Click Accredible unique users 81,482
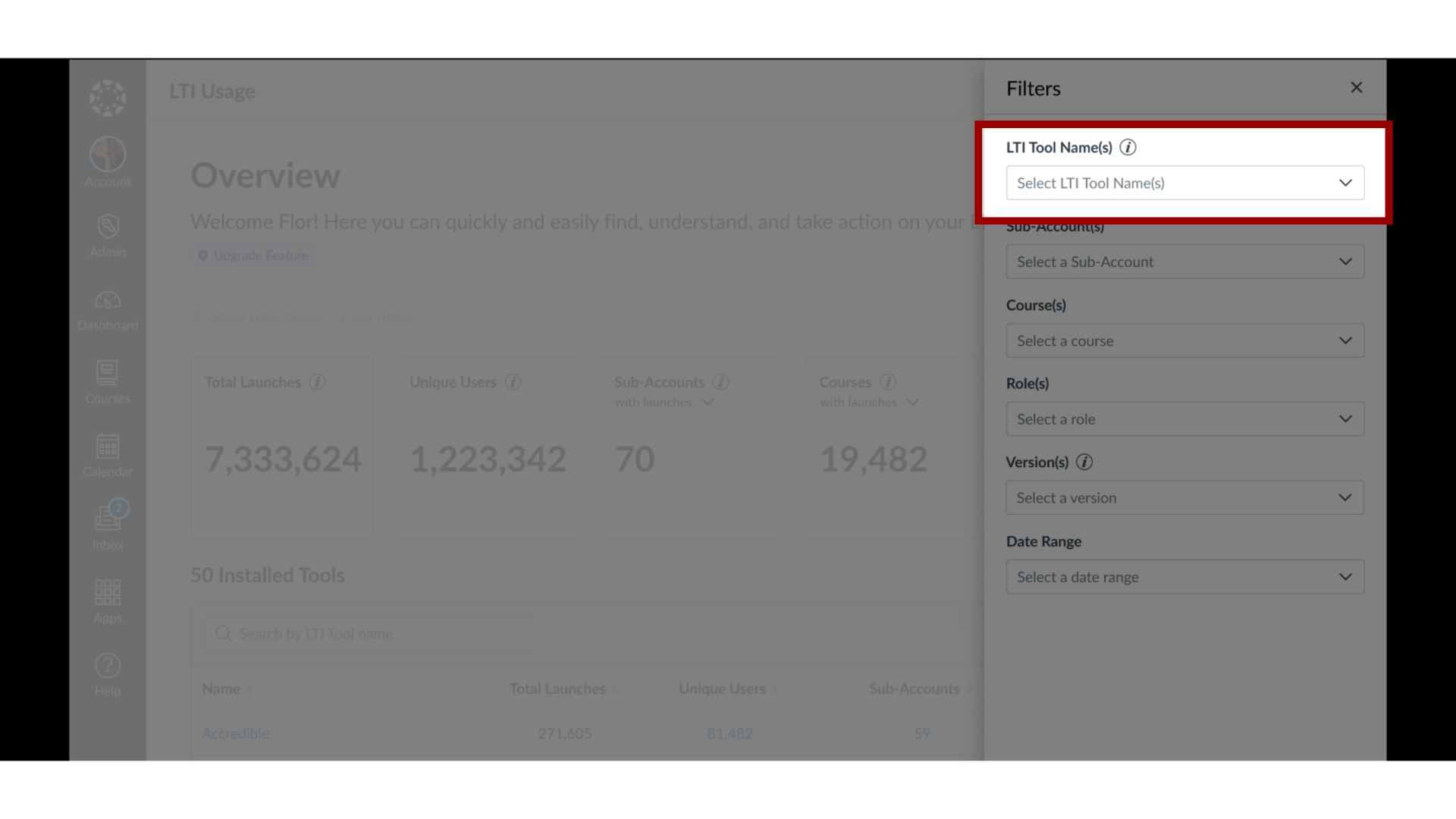The image size is (1456, 819). click(730, 733)
